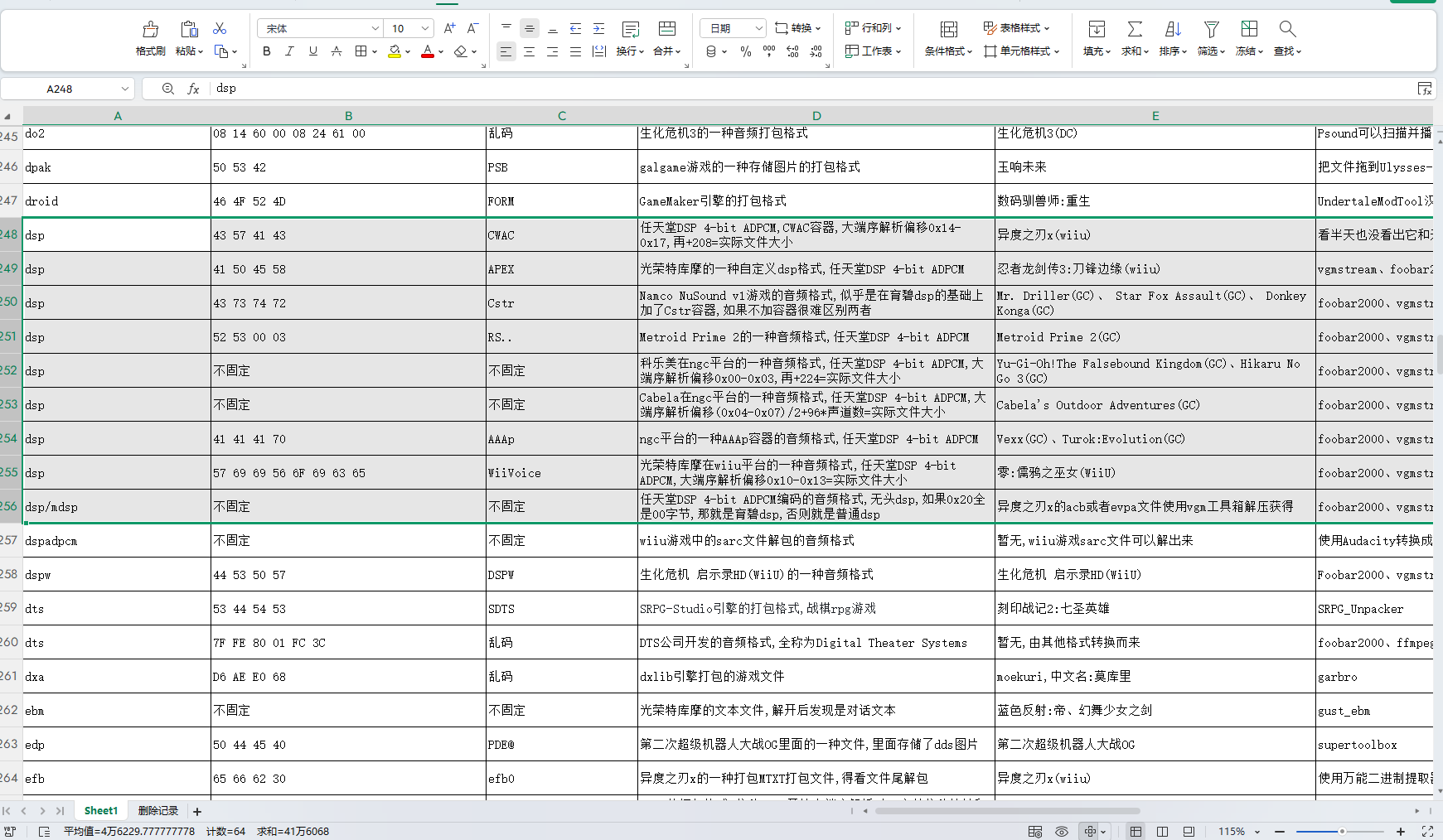Image resolution: width=1443 pixels, height=840 pixels.
Task: Align text to the right
Action: point(553,51)
